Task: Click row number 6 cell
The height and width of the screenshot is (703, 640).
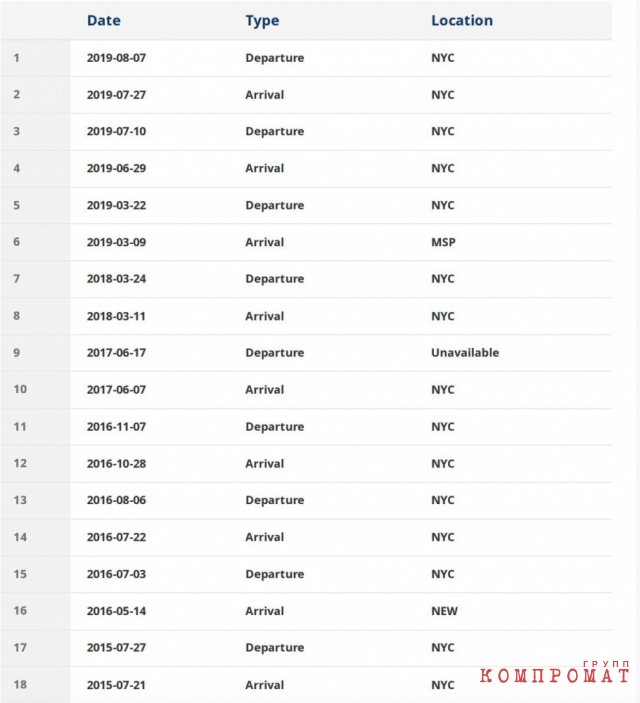Action: point(16,242)
